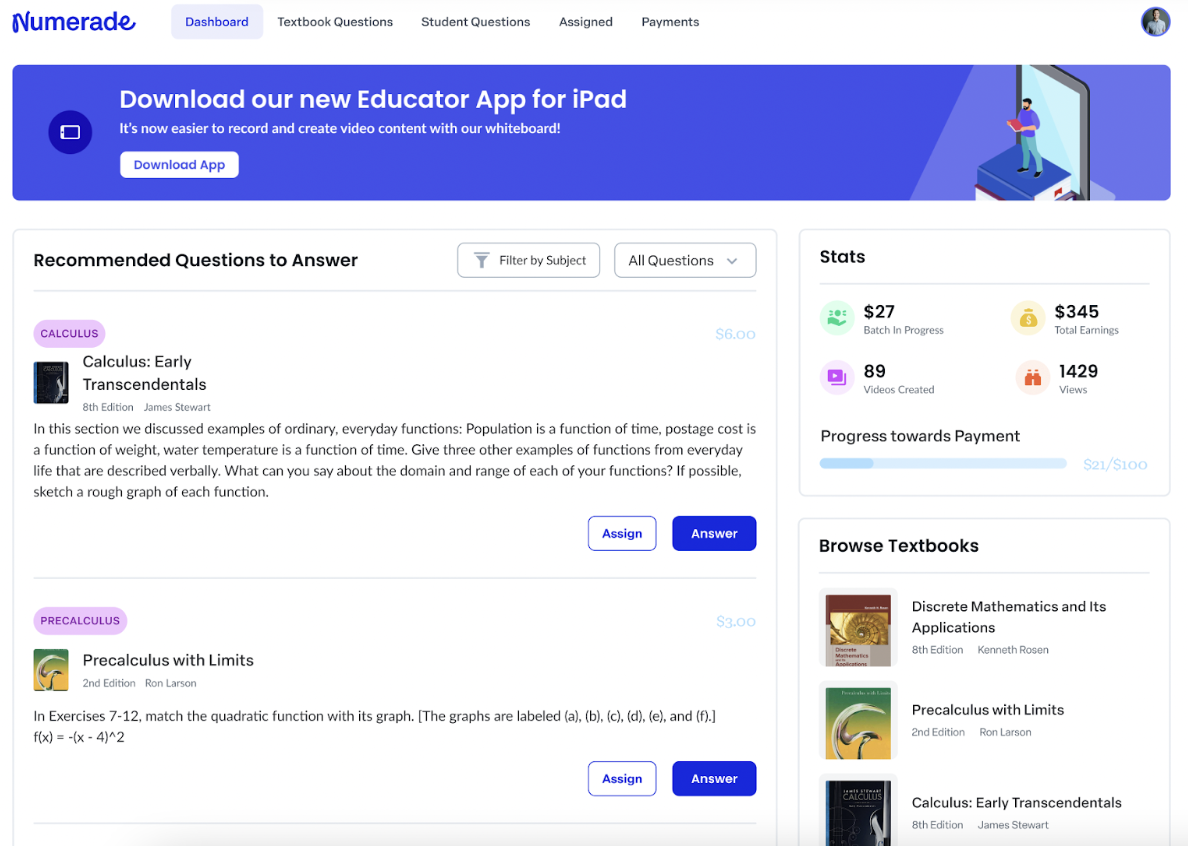The width and height of the screenshot is (1188, 846).
Task: Click the Videos Created purple icon
Action: [x=836, y=378]
